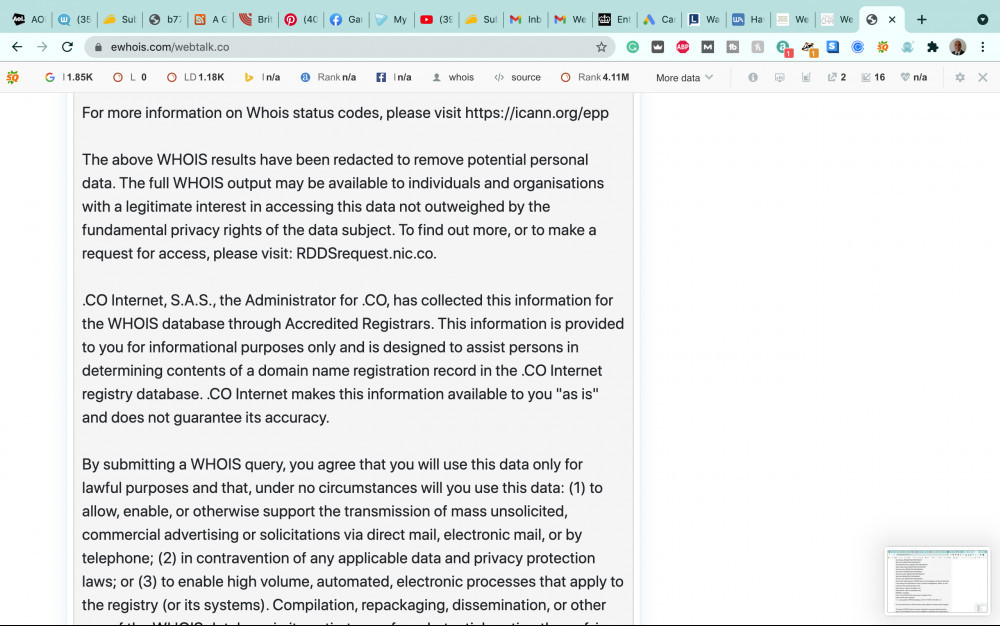Switch to the RSS feed tab

(x=211, y=20)
